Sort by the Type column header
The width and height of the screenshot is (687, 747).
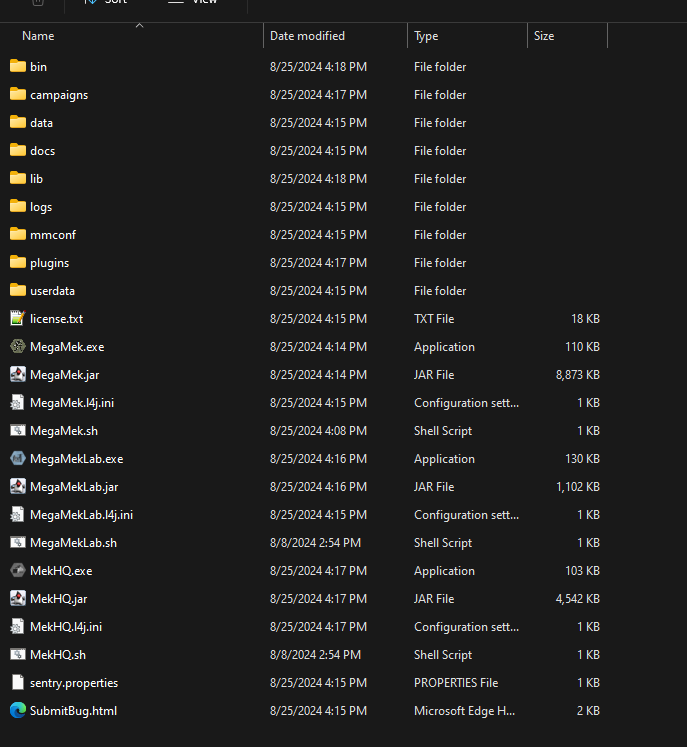coord(426,36)
